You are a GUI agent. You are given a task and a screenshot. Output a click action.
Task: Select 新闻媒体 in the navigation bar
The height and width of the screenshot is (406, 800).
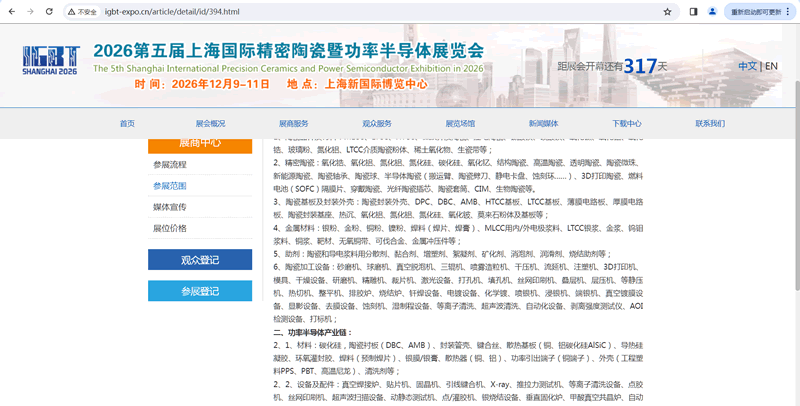coord(543,123)
